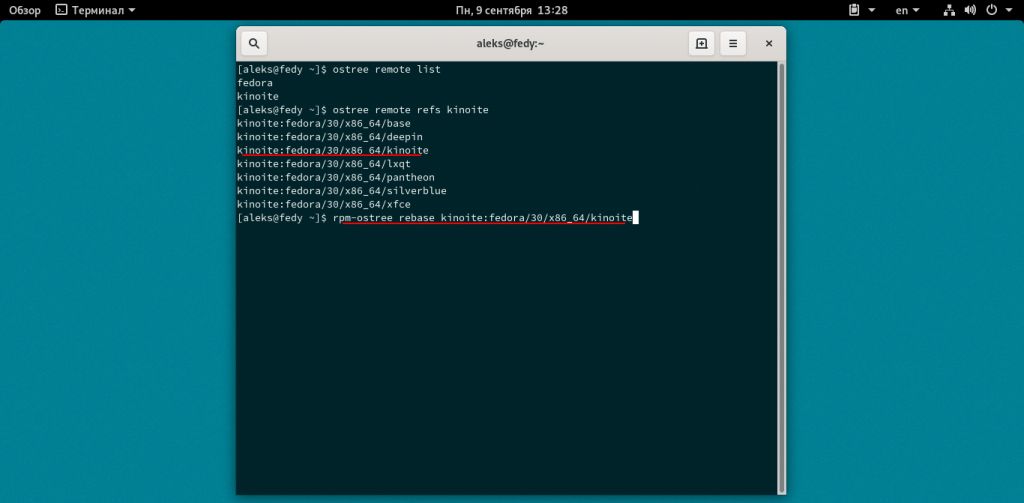Open the Терминал application menu
This screenshot has height=503, width=1024.
[x=95, y=10]
